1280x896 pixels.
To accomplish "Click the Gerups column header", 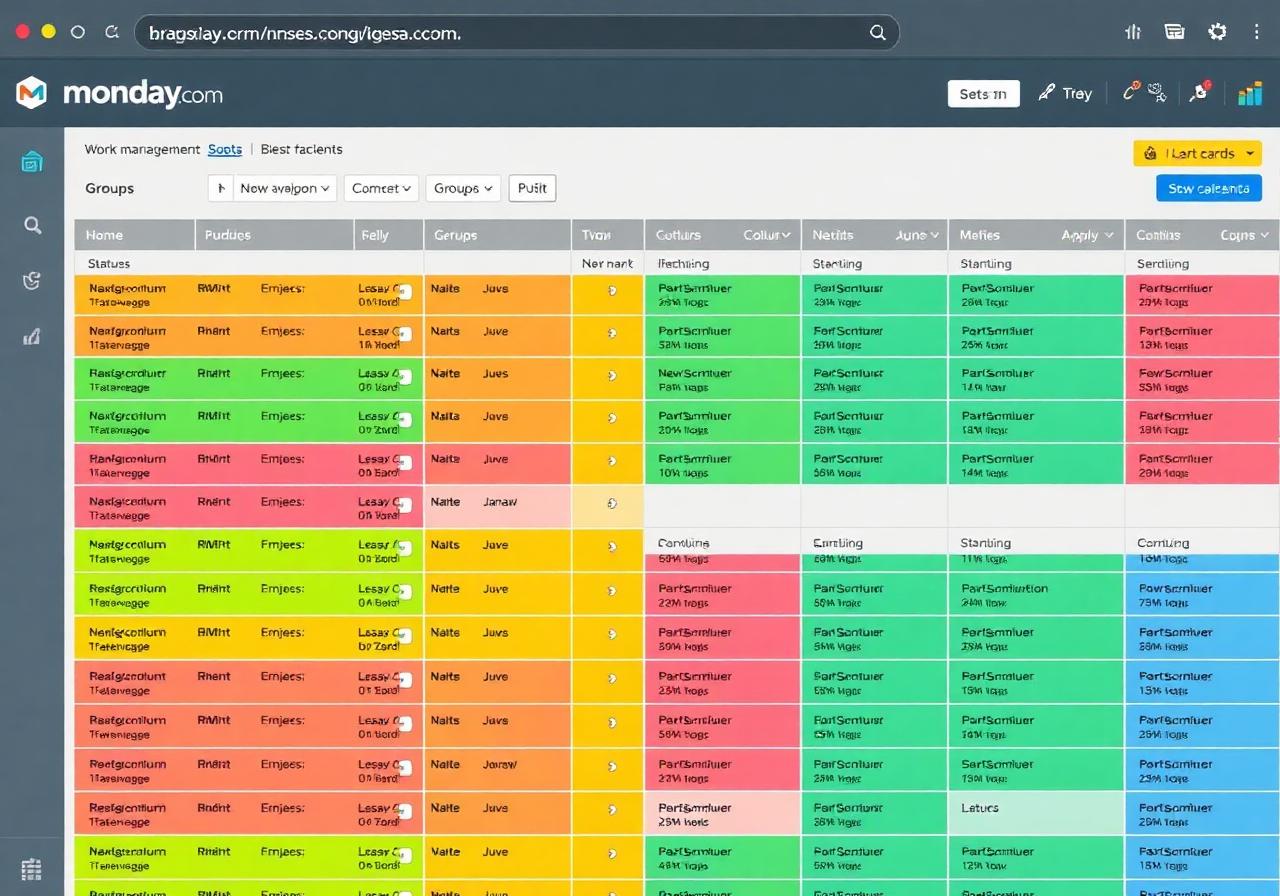I will 497,235.
